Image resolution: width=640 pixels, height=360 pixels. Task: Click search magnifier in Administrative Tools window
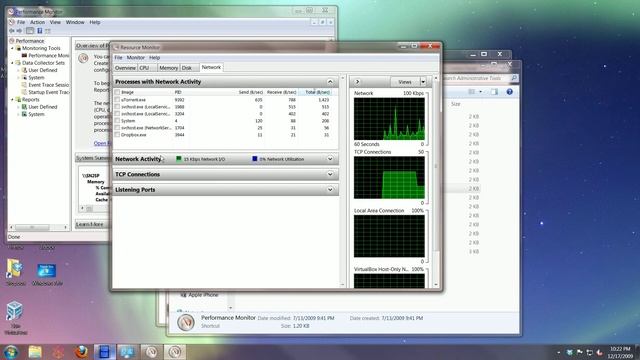click(x=514, y=78)
